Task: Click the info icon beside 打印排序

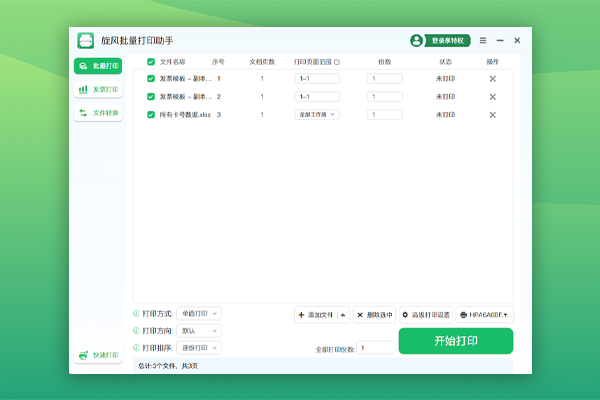Action: click(136, 348)
